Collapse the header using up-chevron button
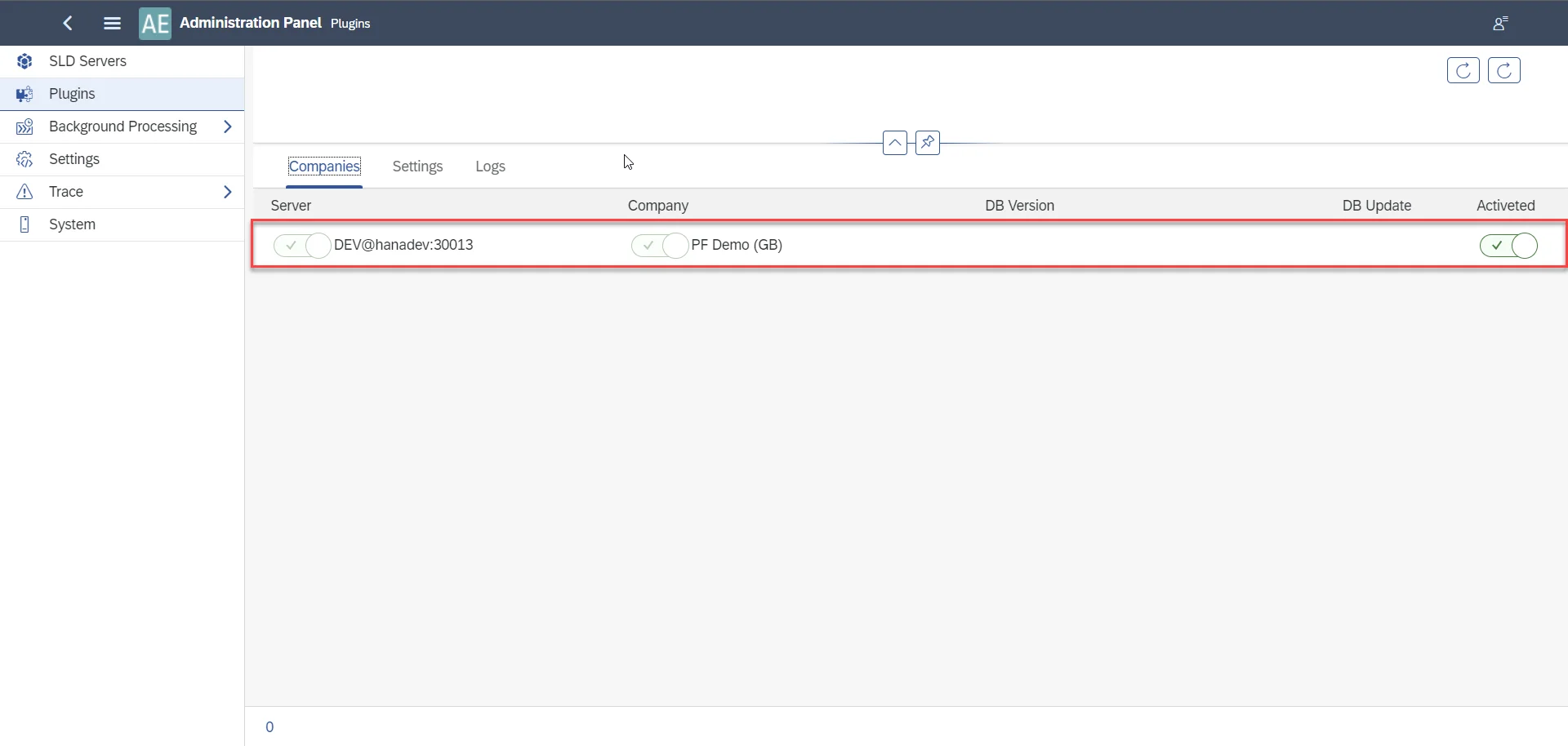 pos(895,143)
